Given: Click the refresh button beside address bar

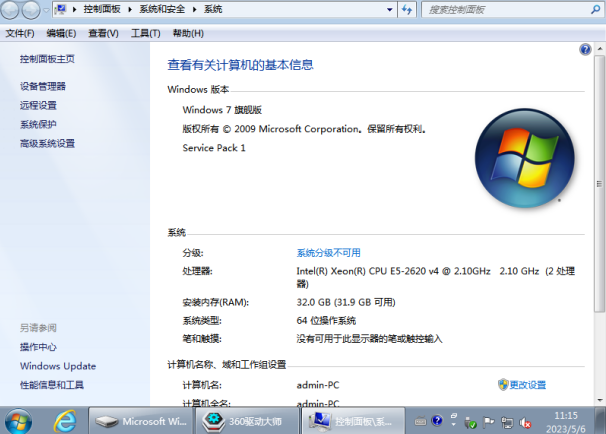Looking at the screenshot, I should pos(407,10).
